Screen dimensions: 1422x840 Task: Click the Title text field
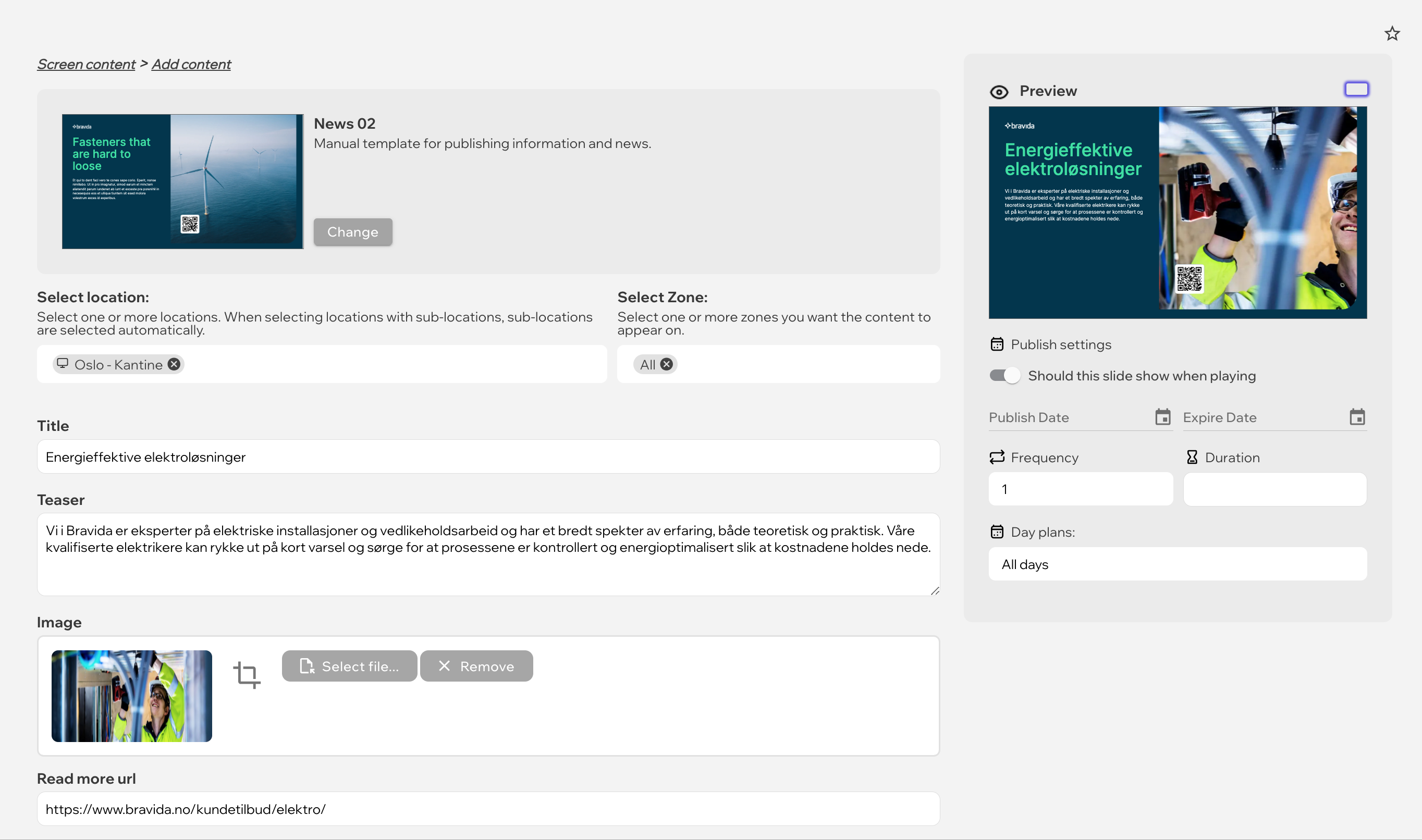488,456
